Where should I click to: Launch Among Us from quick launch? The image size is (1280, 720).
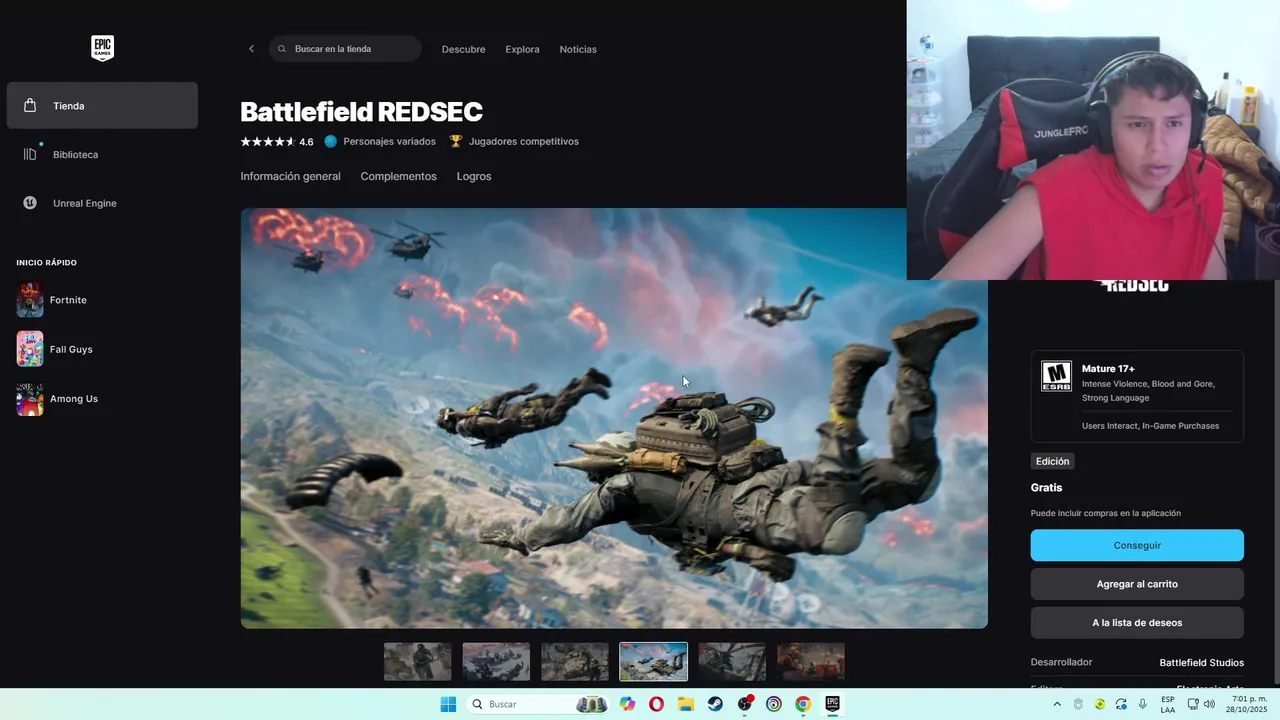coord(102,399)
